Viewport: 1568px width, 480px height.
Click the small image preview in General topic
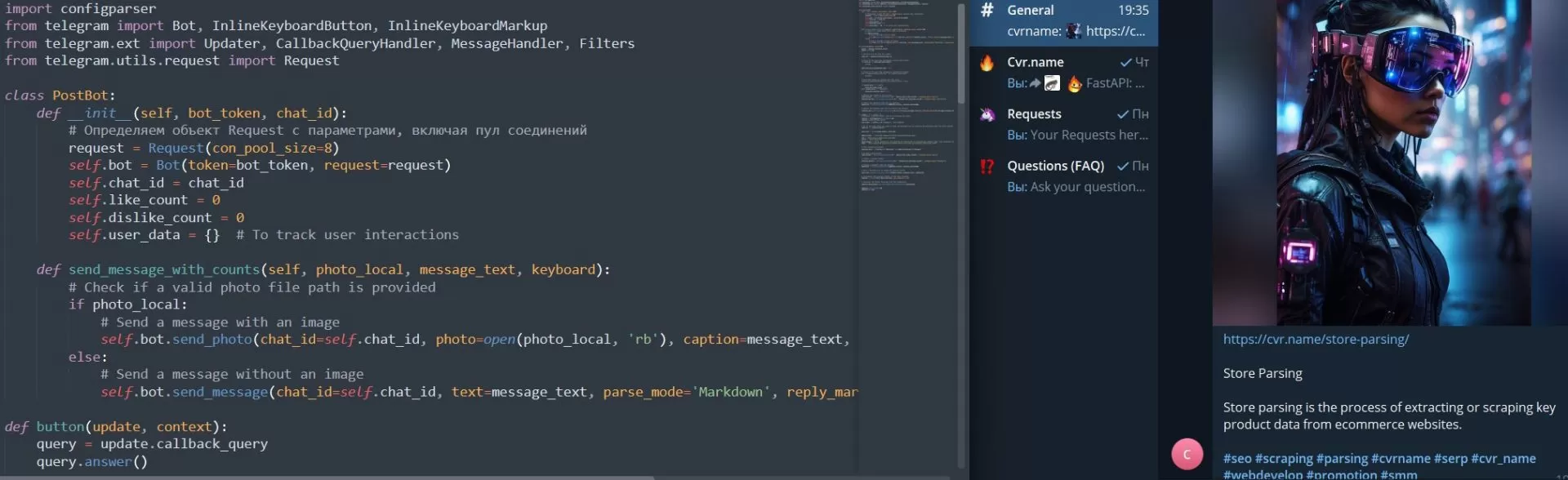(1074, 32)
